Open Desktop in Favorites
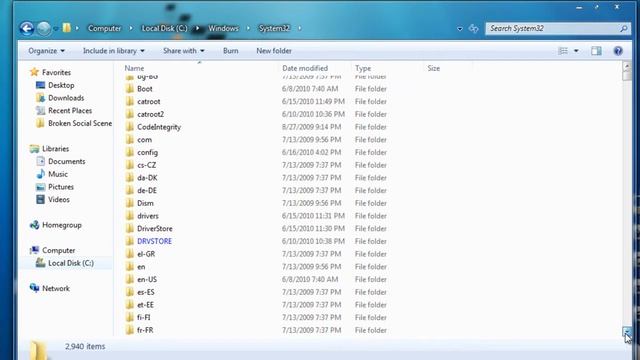The height and width of the screenshot is (360, 640). coord(61,85)
